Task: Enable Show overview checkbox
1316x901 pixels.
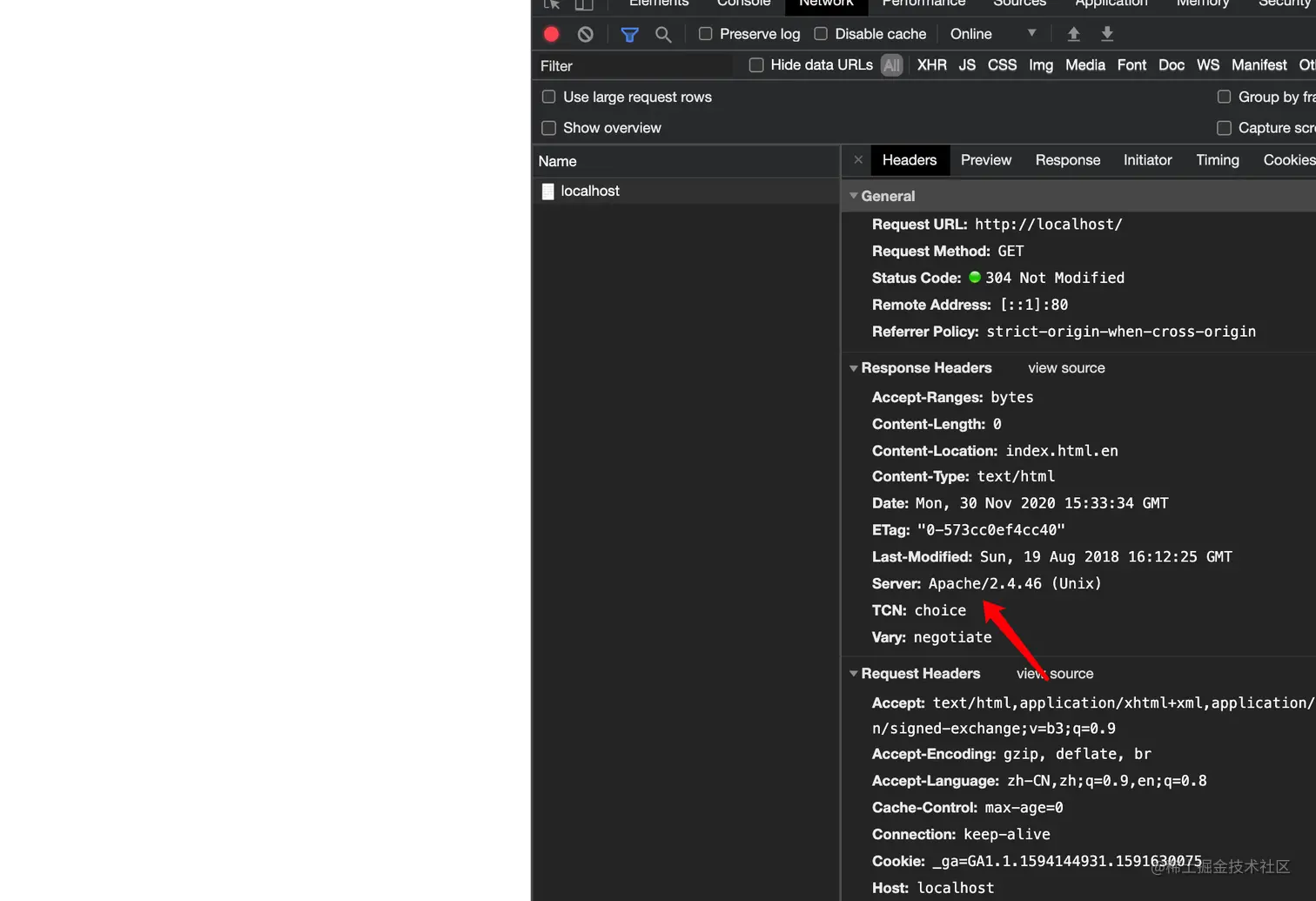Action: point(548,128)
